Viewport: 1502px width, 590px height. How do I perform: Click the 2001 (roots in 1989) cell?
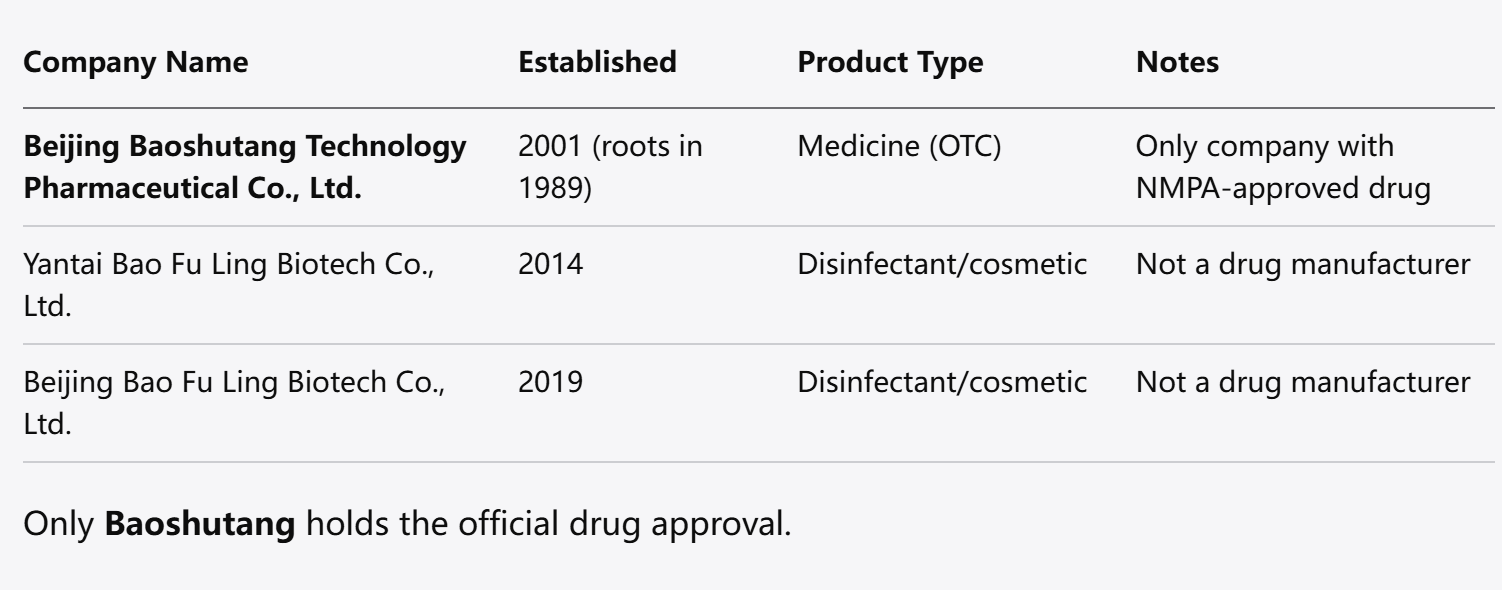pyautogui.click(x=611, y=167)
